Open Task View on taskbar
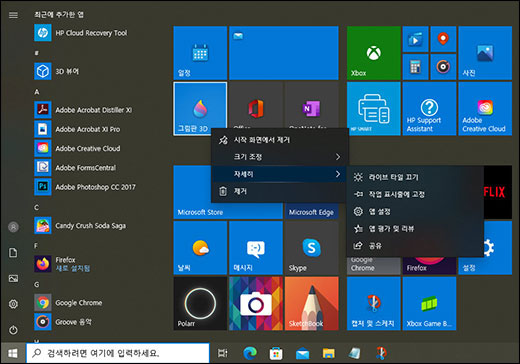This screenshot has width=520, height=364. coord(222,353)
